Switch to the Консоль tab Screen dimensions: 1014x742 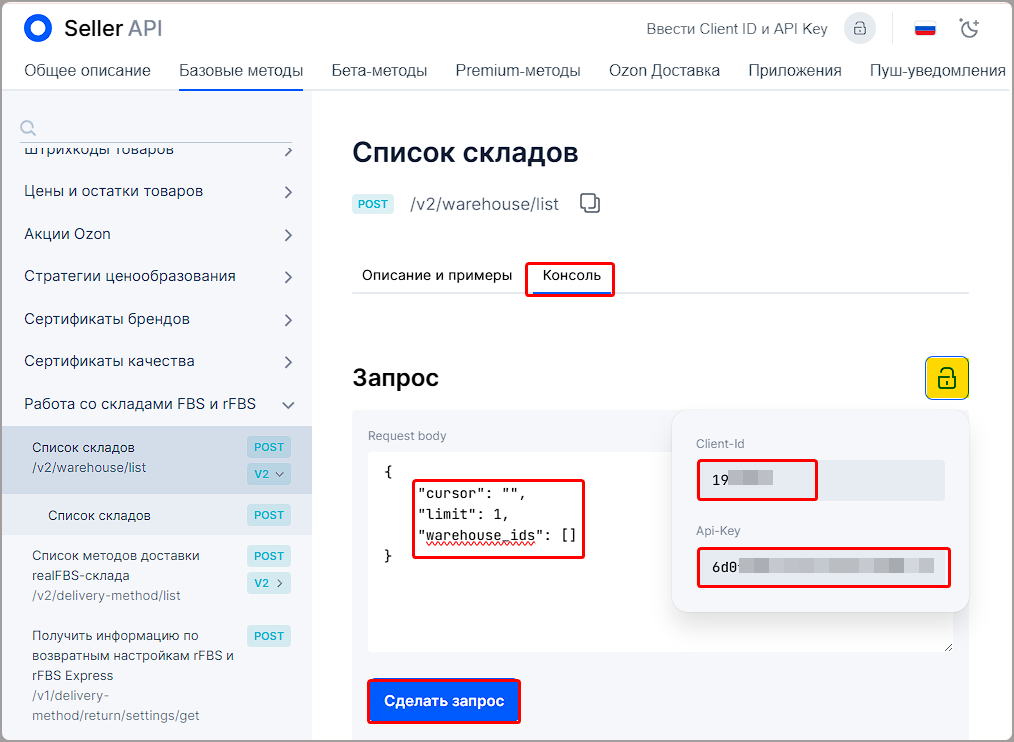[x=571, y=275]
